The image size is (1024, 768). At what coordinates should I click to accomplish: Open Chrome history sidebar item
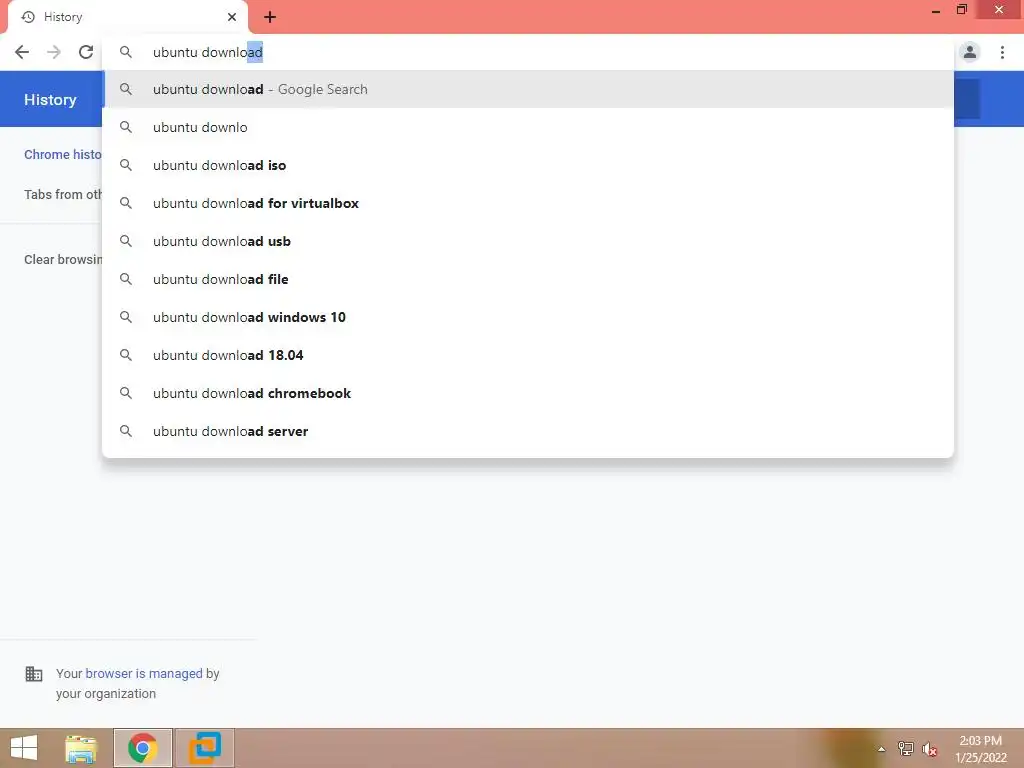pos(63,155)
